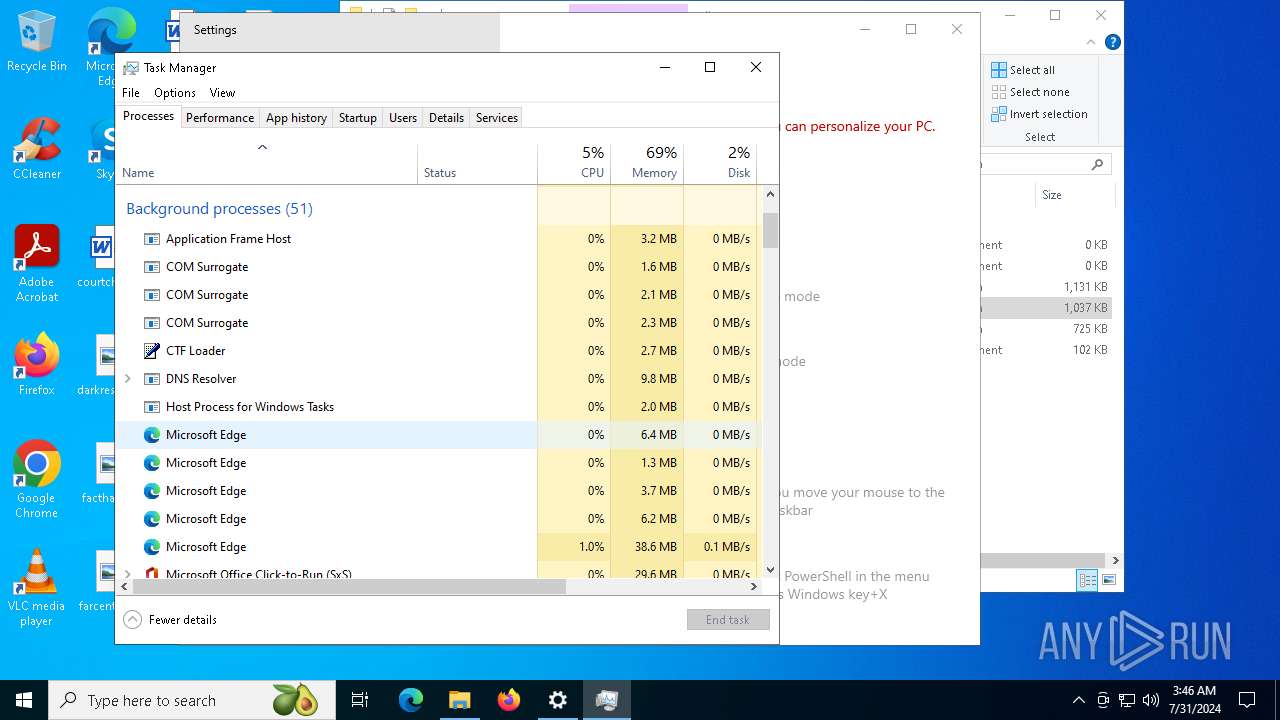Open File Explorer from the taskbar
The height and width of the screenshot is (720, 1280).
459,700
